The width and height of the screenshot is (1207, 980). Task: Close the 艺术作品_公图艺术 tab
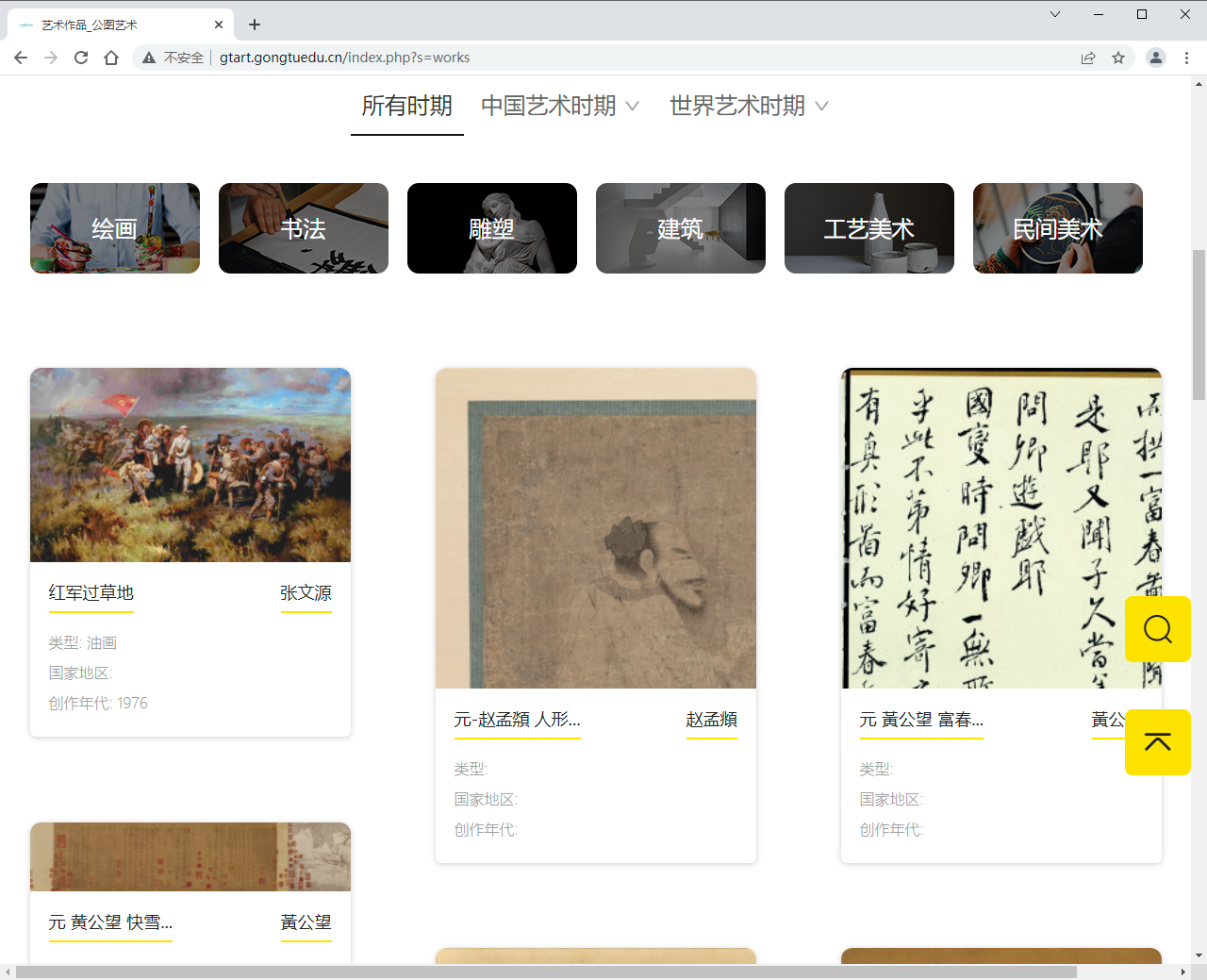(219, 25)
